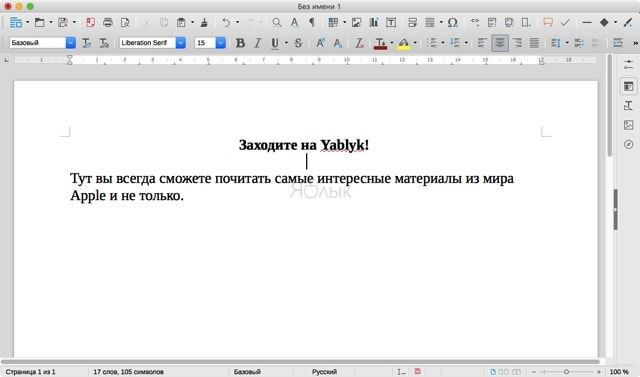Expand the New document templates arrow
This screenshot has height=377, width=640.
pyautogui.click(x=27, y=22)
